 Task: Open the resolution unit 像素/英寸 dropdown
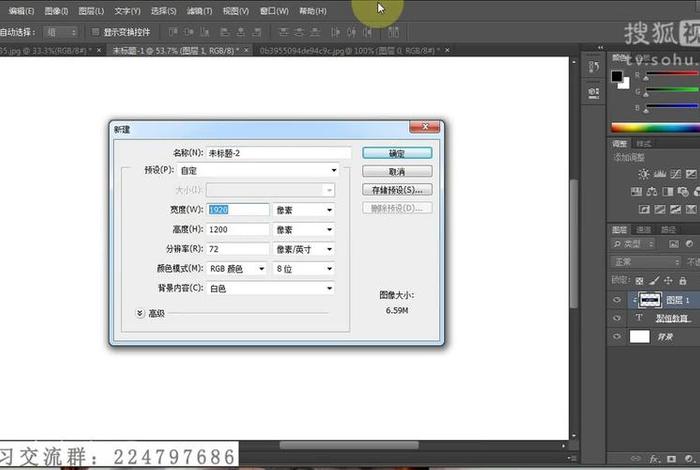[x=303, y=249]
